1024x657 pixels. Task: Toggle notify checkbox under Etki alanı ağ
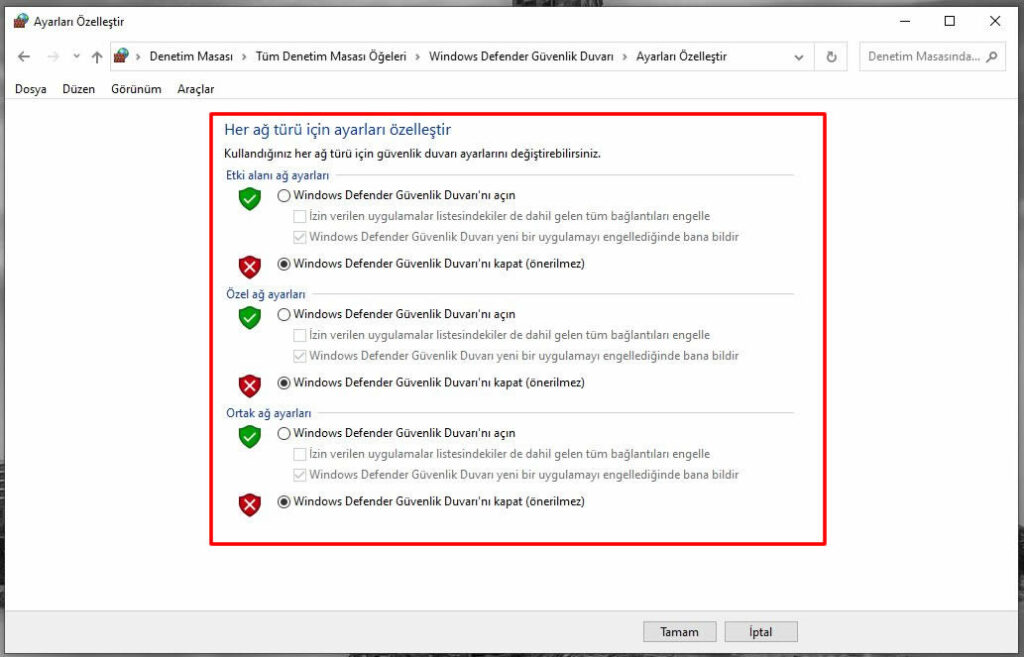point(300,237)
